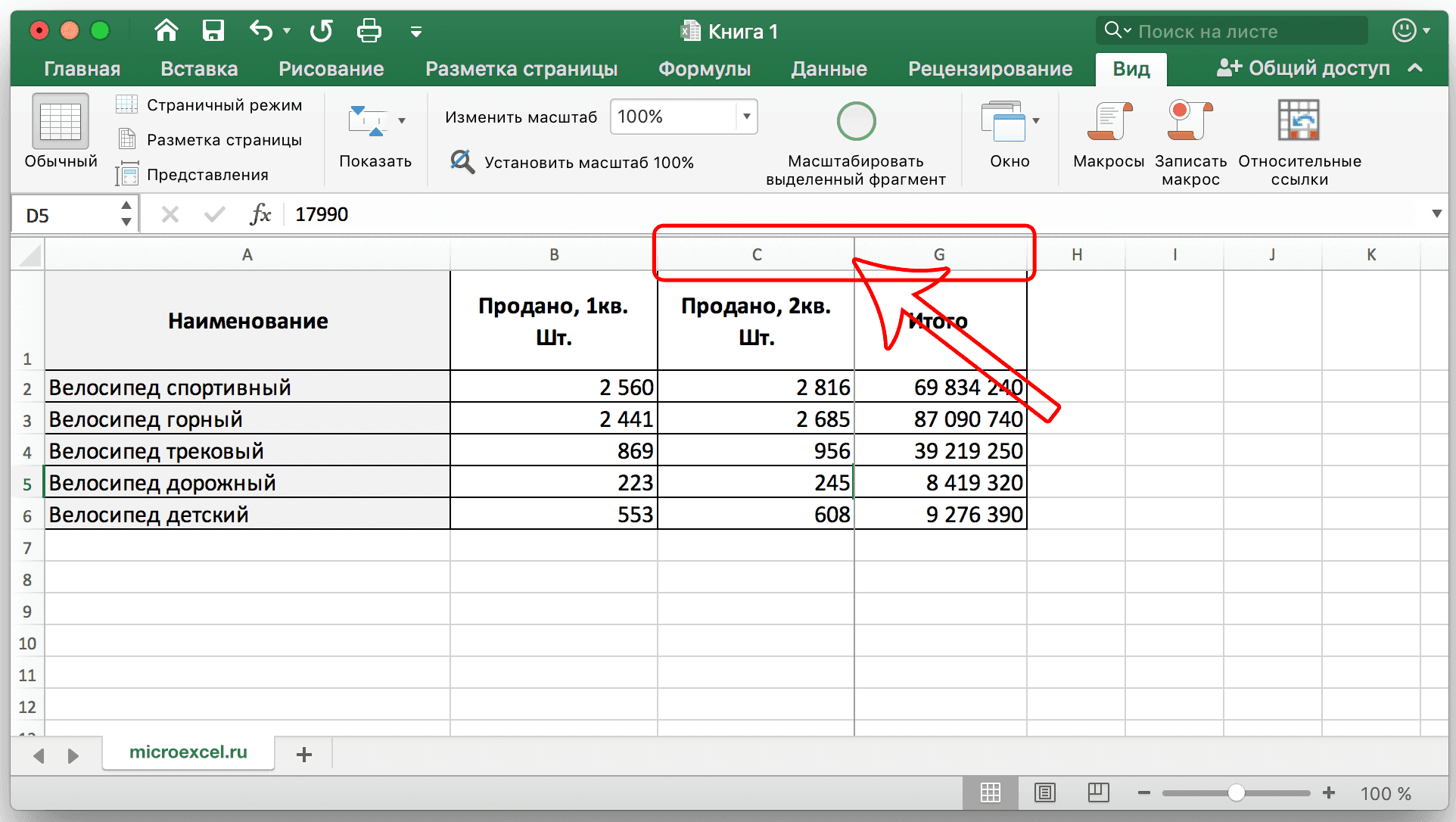Adjust the zoom slider in the status bar
Viewport: 1456px width, 822px height.
point(1237,793)
